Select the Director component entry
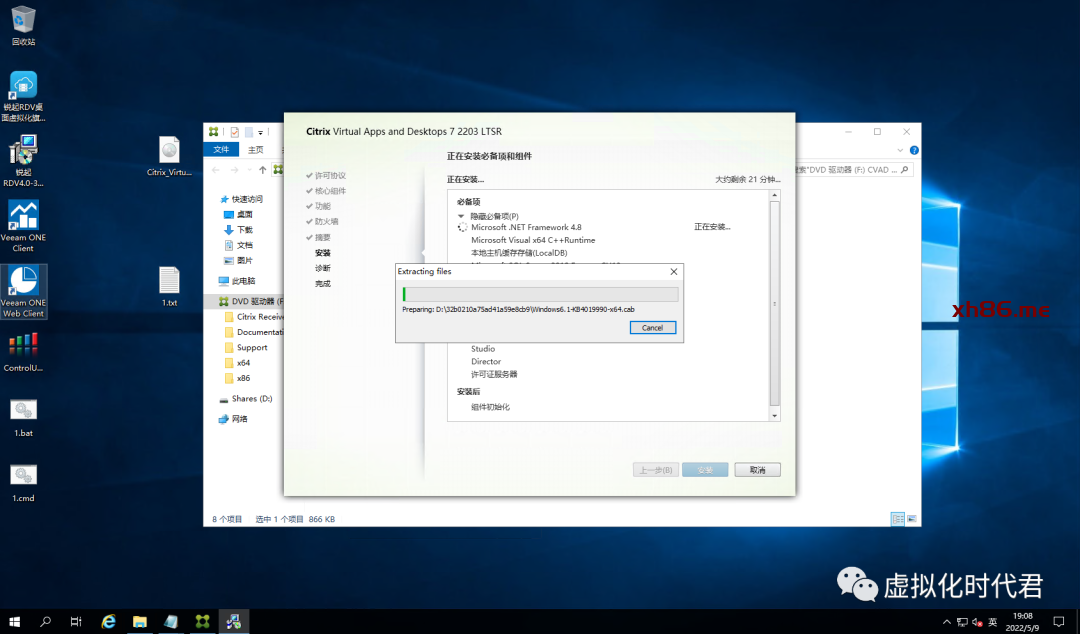Viewport: 1080px width, 634px height. [x=486, y=361]
